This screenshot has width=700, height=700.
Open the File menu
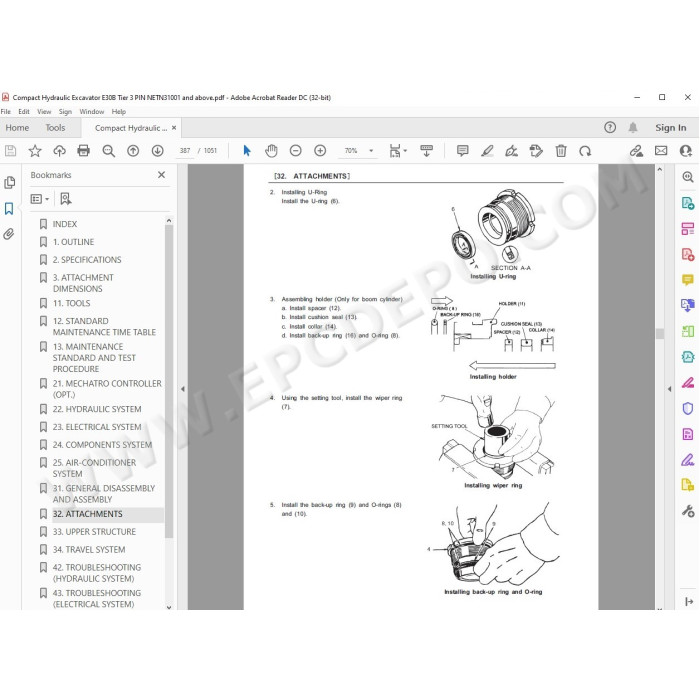pyautogui.click(x=6, y=112)
